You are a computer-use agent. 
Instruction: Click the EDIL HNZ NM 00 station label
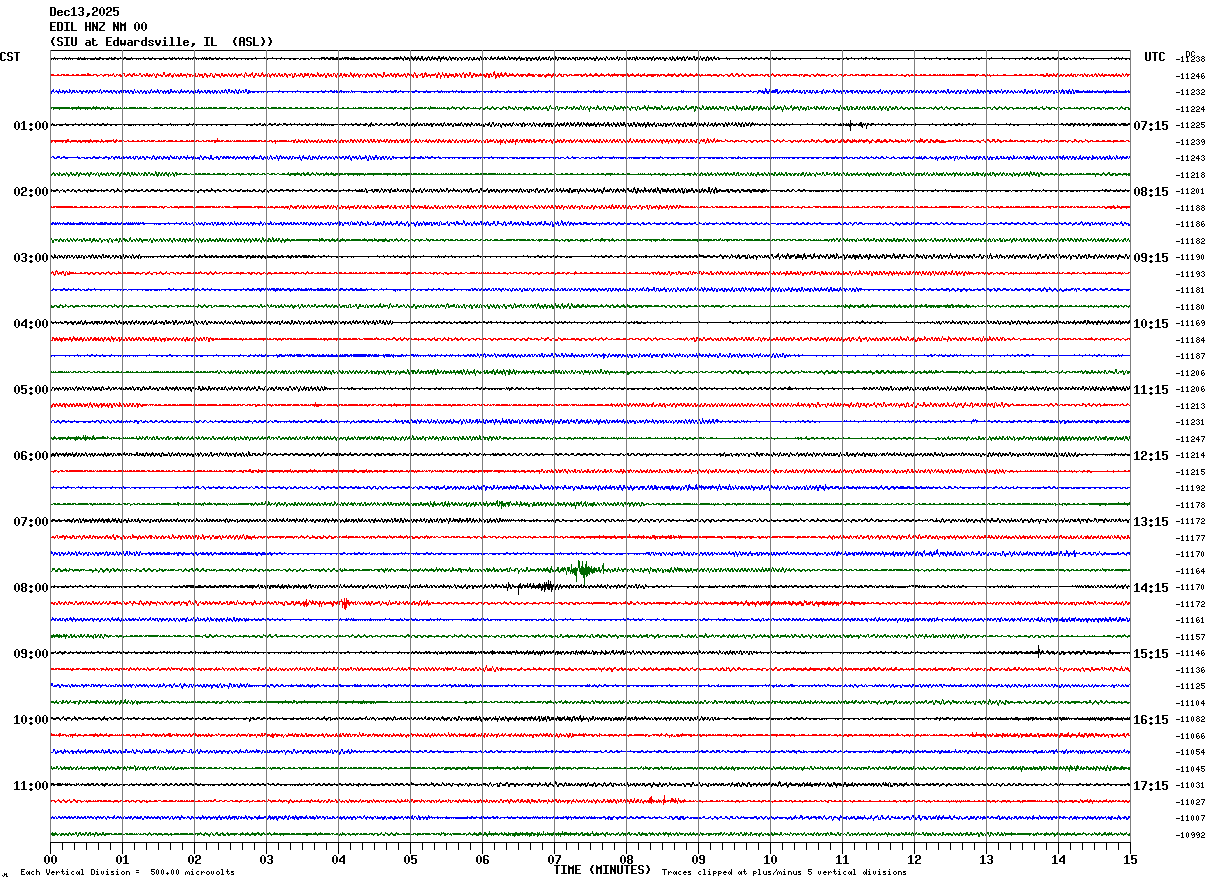[98, 27]
